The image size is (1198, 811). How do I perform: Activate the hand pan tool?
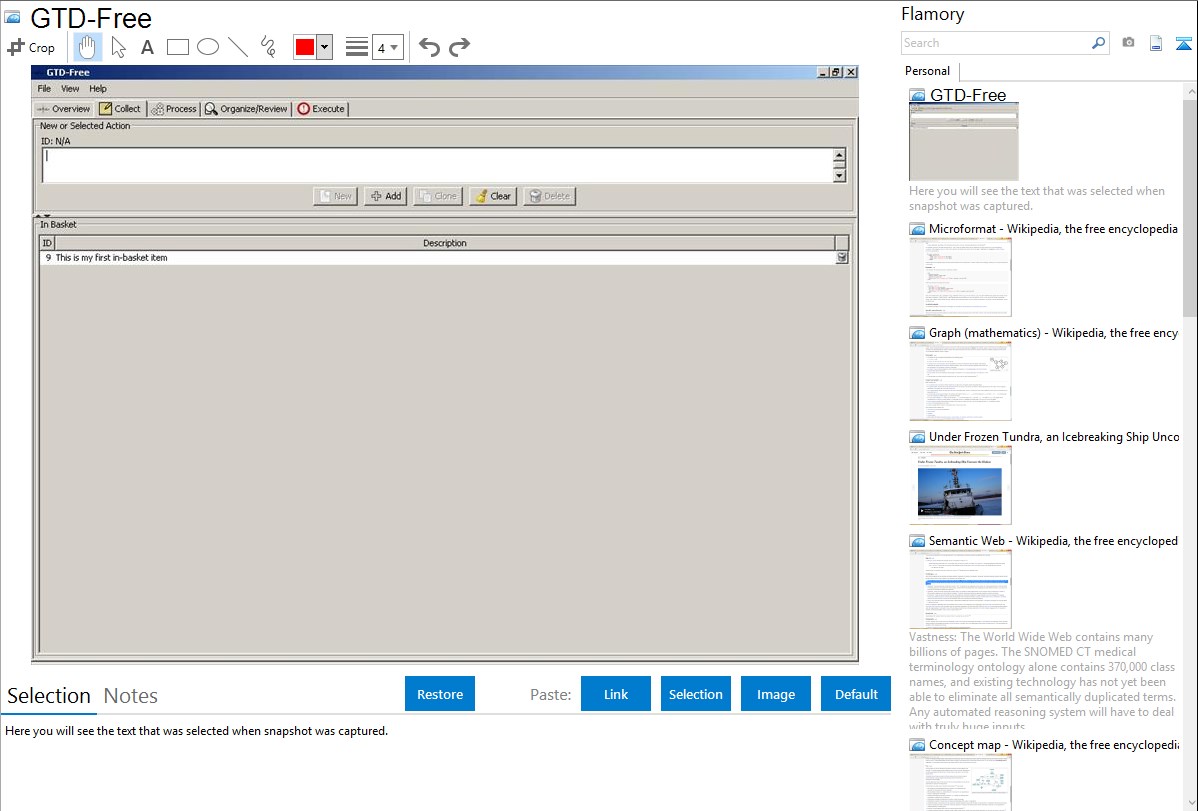(87, 47)
